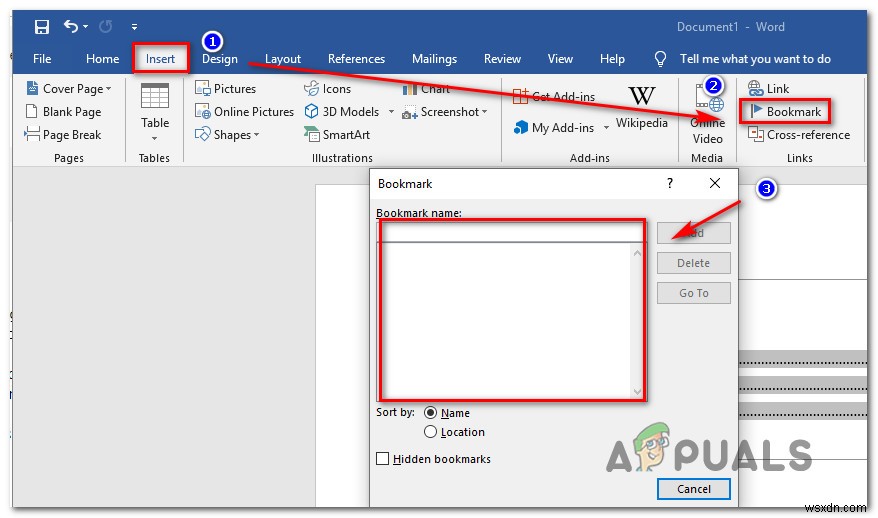Image resolution: width=878 pixels, height=518 pixels.
Task: Switch to the Layout tab
Action: (283, 59)
